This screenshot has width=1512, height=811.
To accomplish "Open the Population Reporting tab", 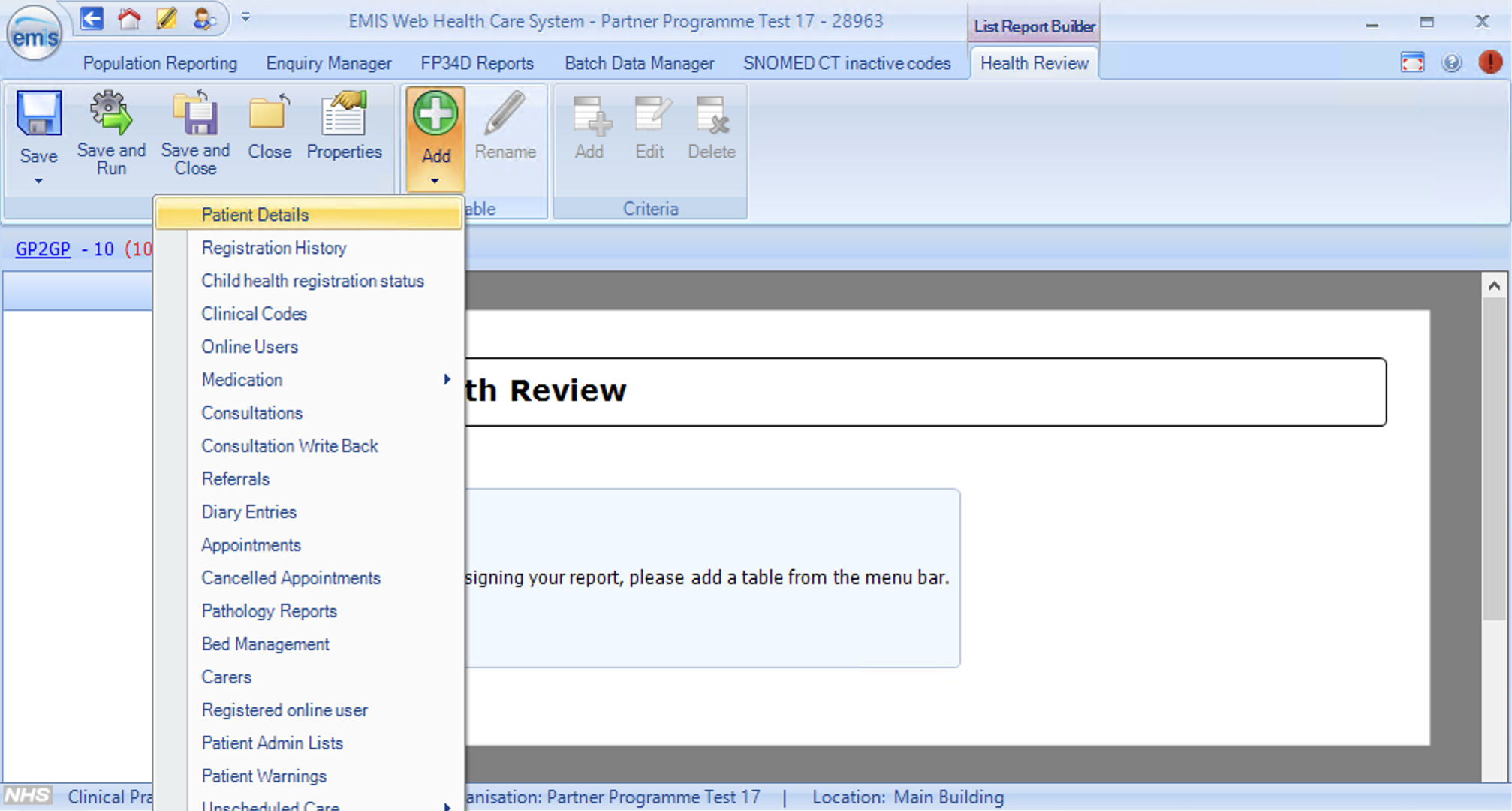I will [x=160, y=63].
